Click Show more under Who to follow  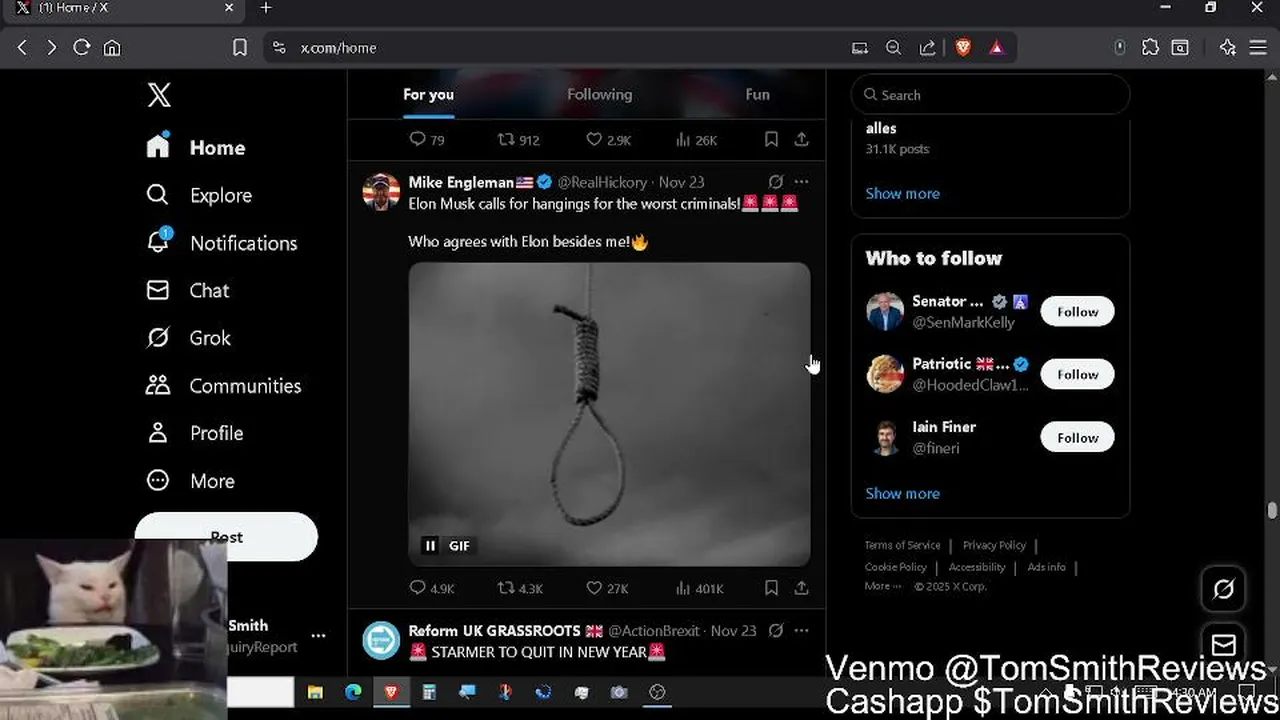[902, 493]
